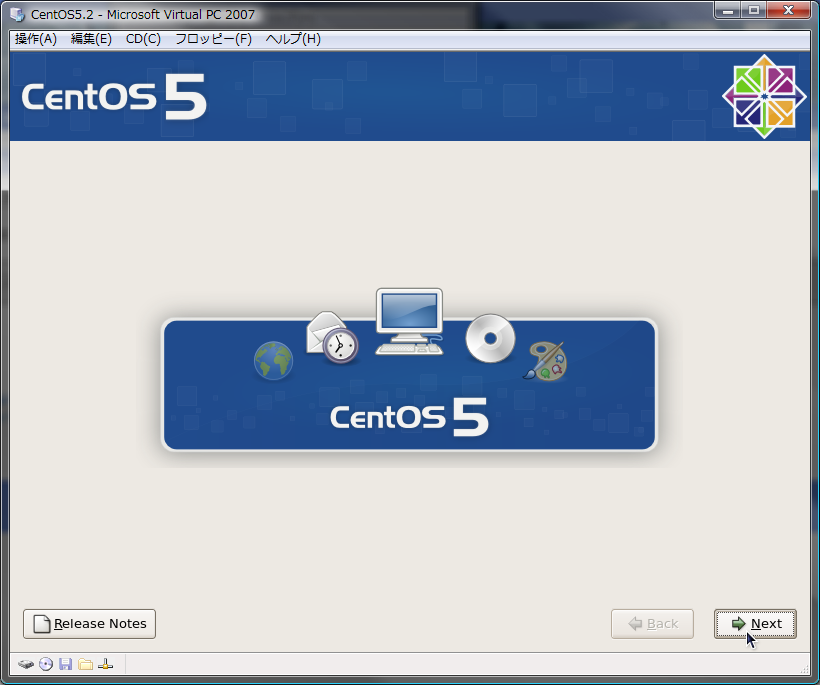The image size is (820, 685).
Task: Click the floppy disk status icon
Action: tap(65, 664)
